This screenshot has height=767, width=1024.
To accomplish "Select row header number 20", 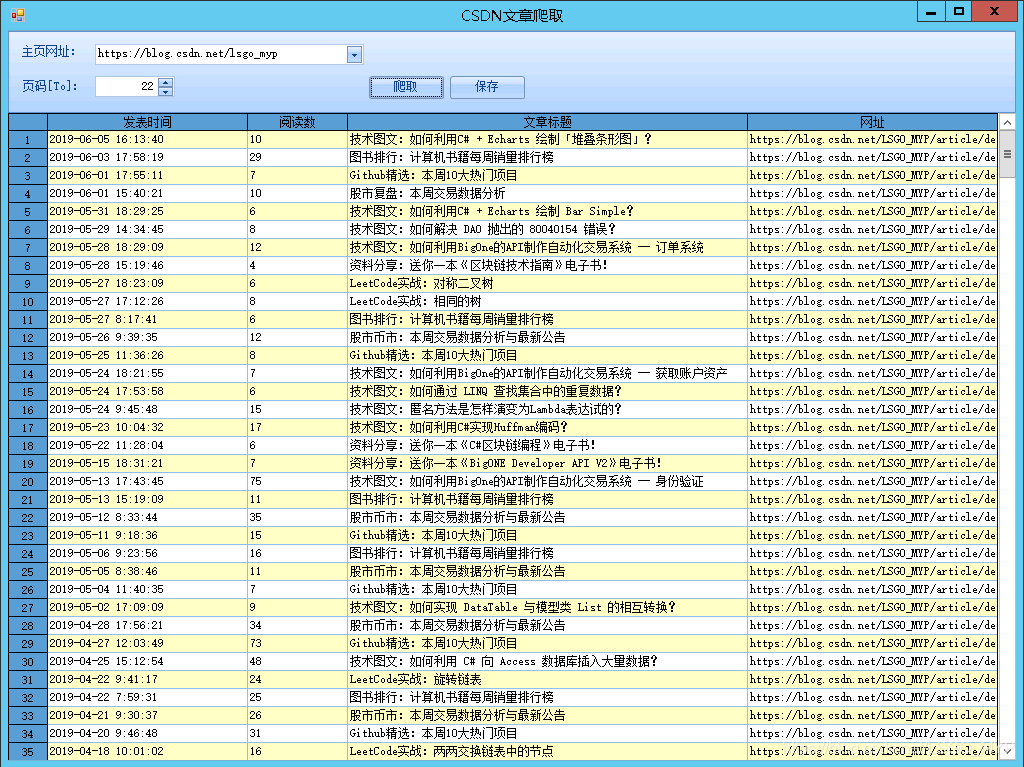I will click(x=28, y=481).
